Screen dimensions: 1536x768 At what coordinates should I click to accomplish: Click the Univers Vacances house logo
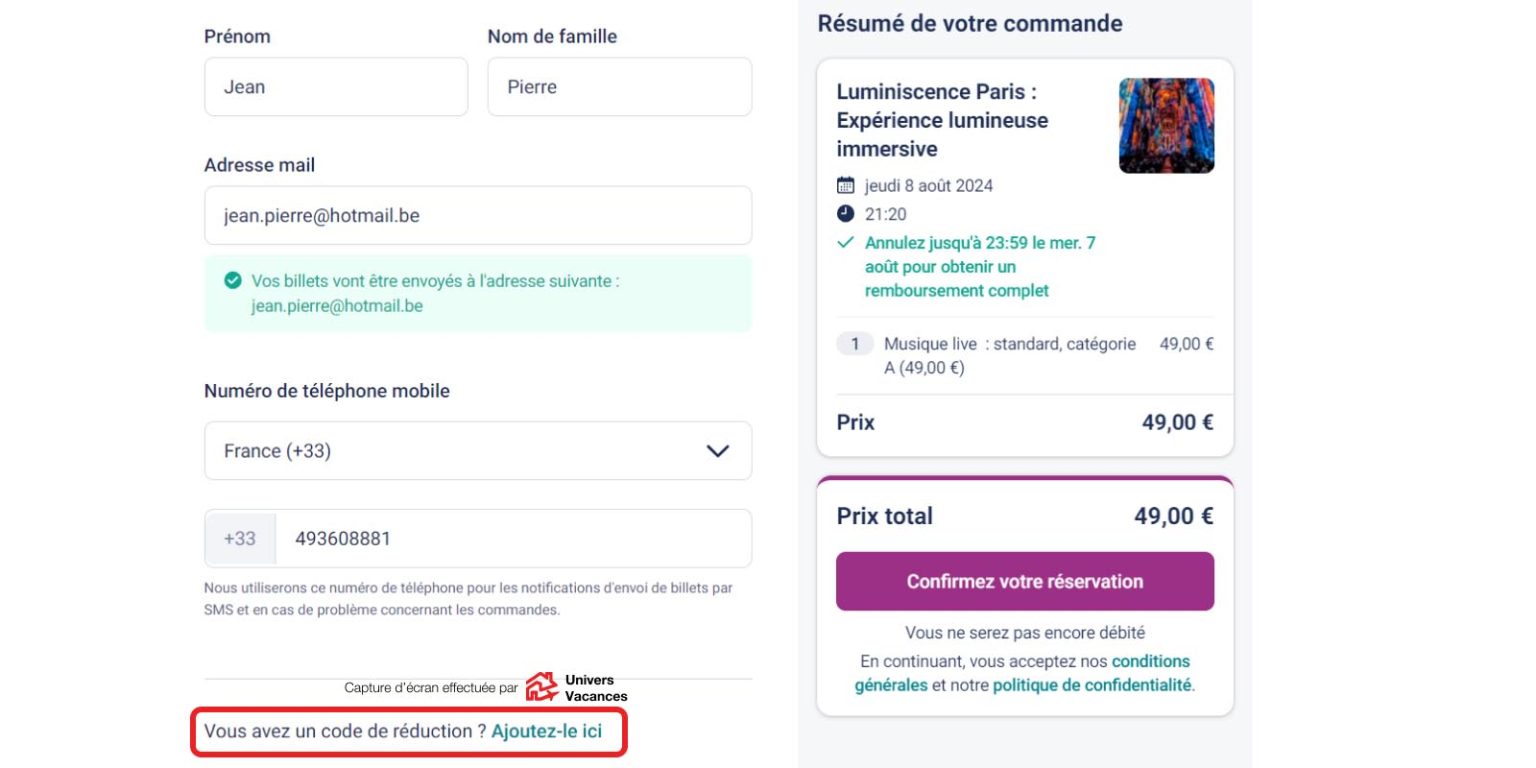pos(542,687)
